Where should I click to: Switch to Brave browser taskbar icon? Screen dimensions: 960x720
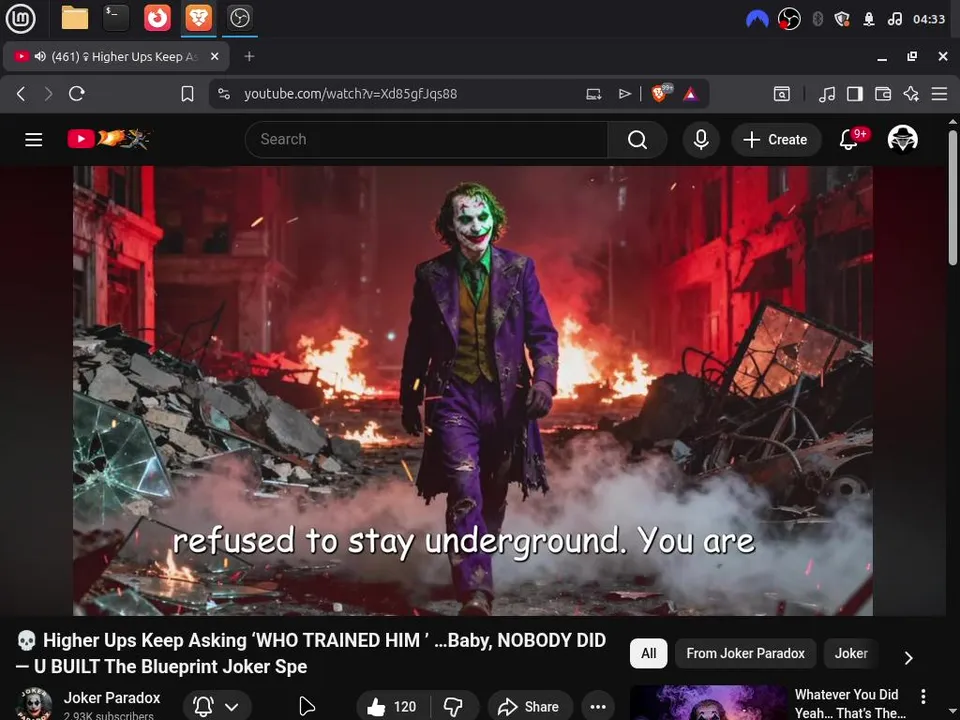pos(198,18)
